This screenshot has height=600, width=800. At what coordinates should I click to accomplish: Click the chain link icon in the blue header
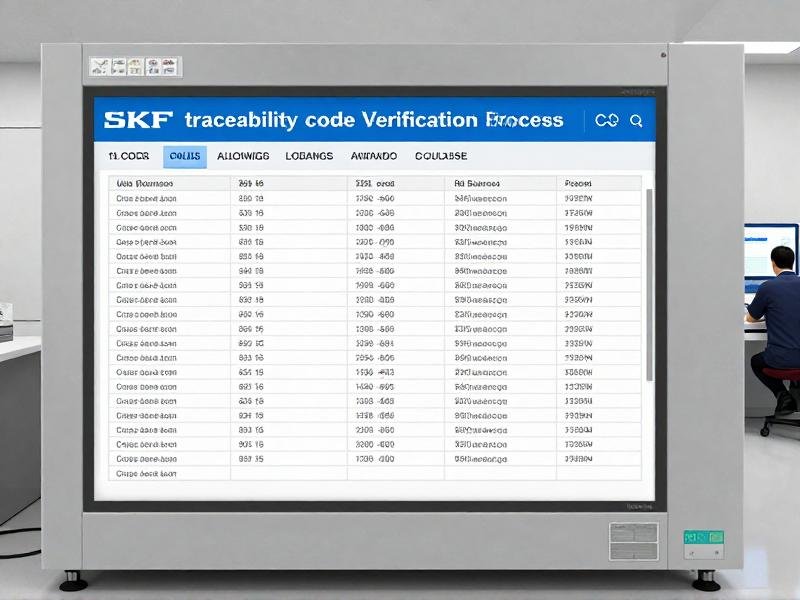click(x=607, y=120)
